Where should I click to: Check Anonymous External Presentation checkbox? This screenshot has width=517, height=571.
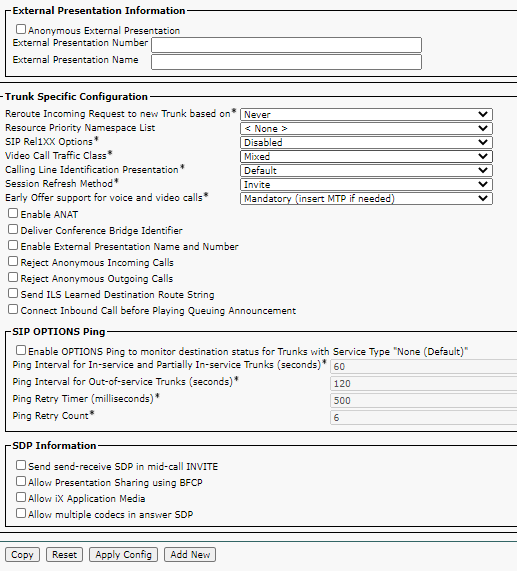[x=21, y=29]
